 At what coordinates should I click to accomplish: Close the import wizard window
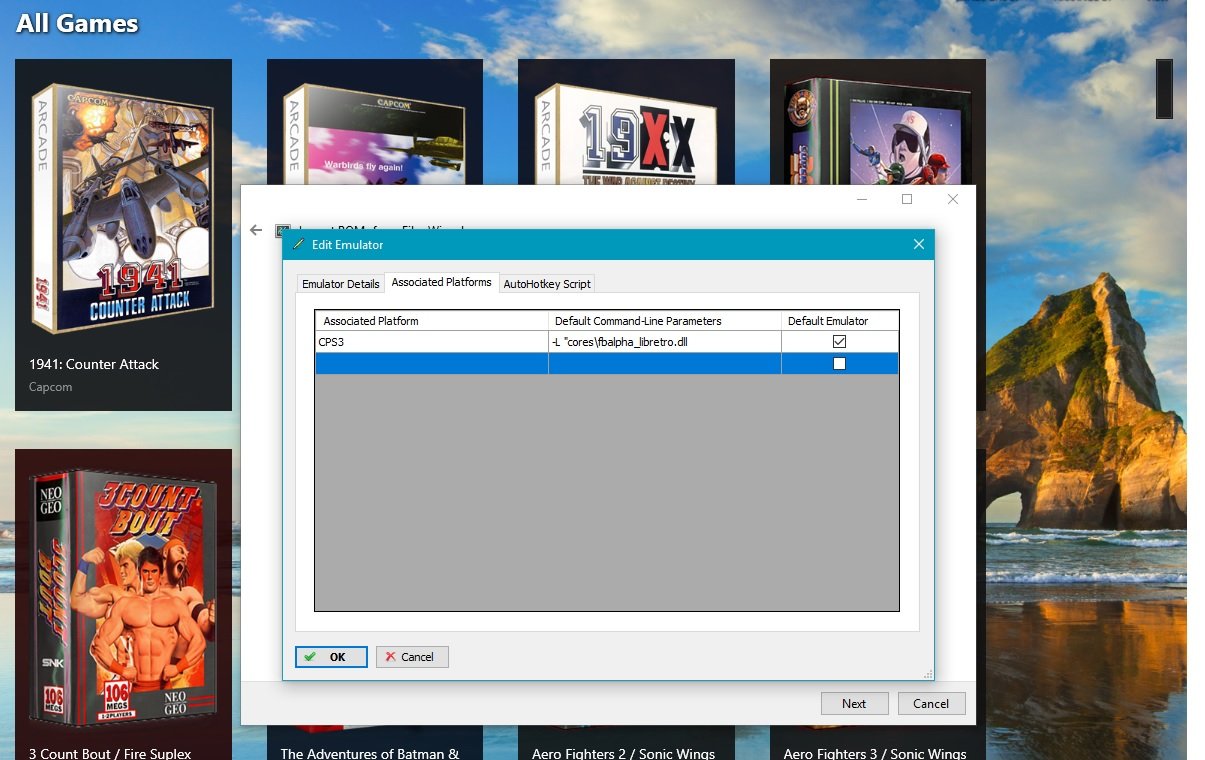tap(953, 199)
